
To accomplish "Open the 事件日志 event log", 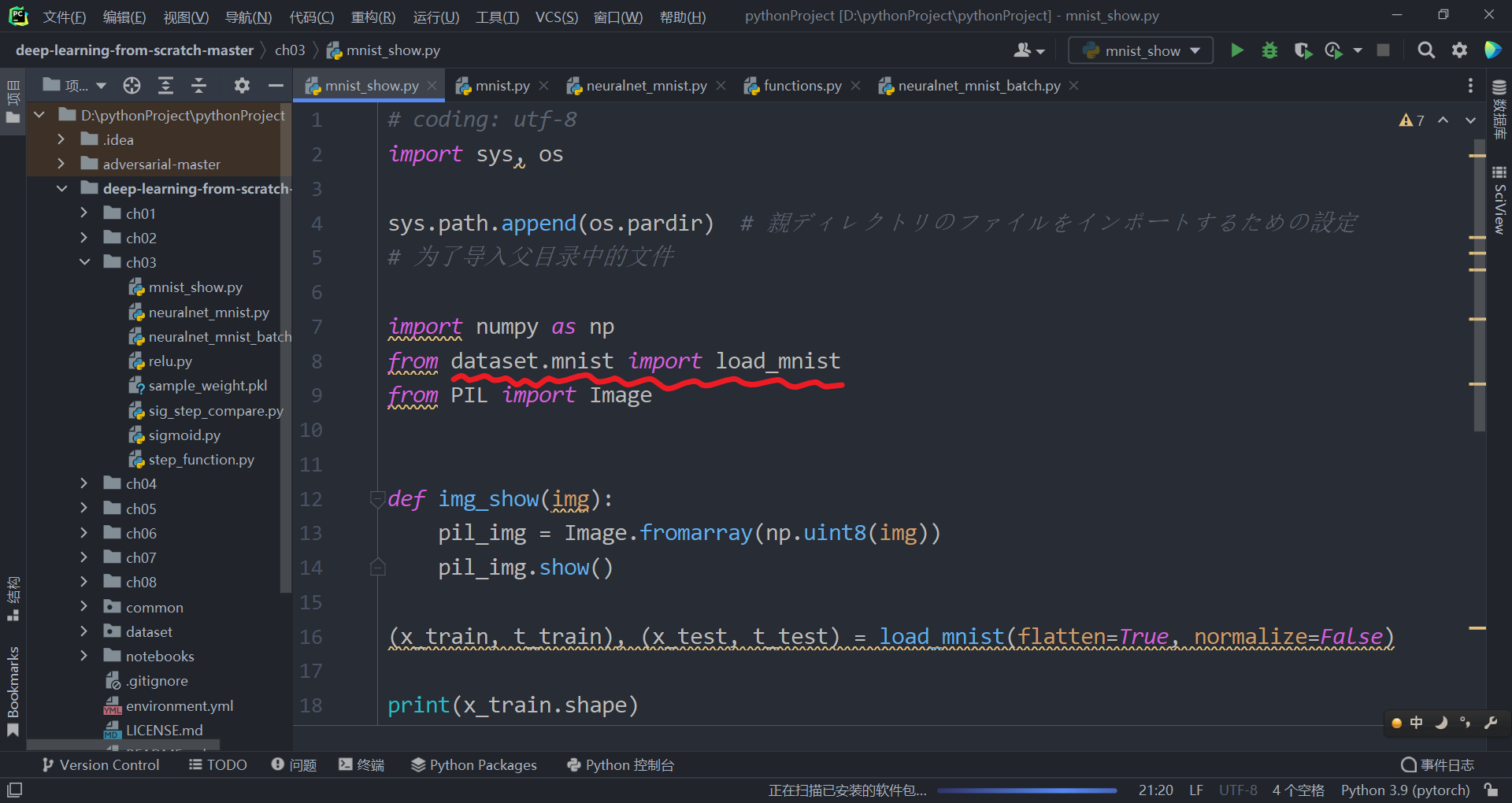I will pyautogui.click(x=1438, y=764).
